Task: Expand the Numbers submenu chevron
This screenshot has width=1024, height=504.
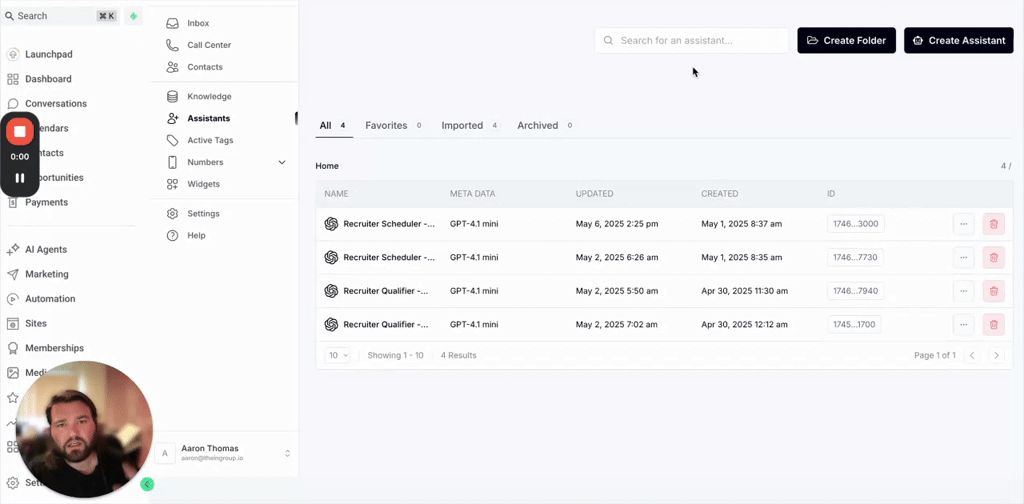Action: click(282, 162)
